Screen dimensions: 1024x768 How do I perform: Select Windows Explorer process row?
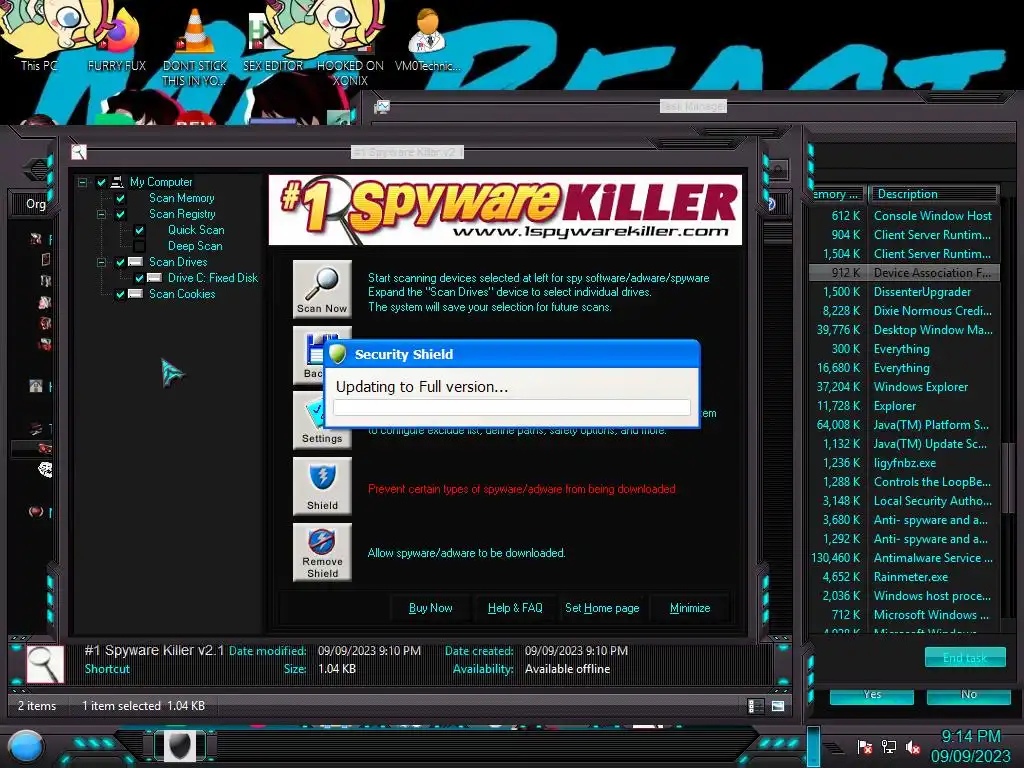[904, 387]
